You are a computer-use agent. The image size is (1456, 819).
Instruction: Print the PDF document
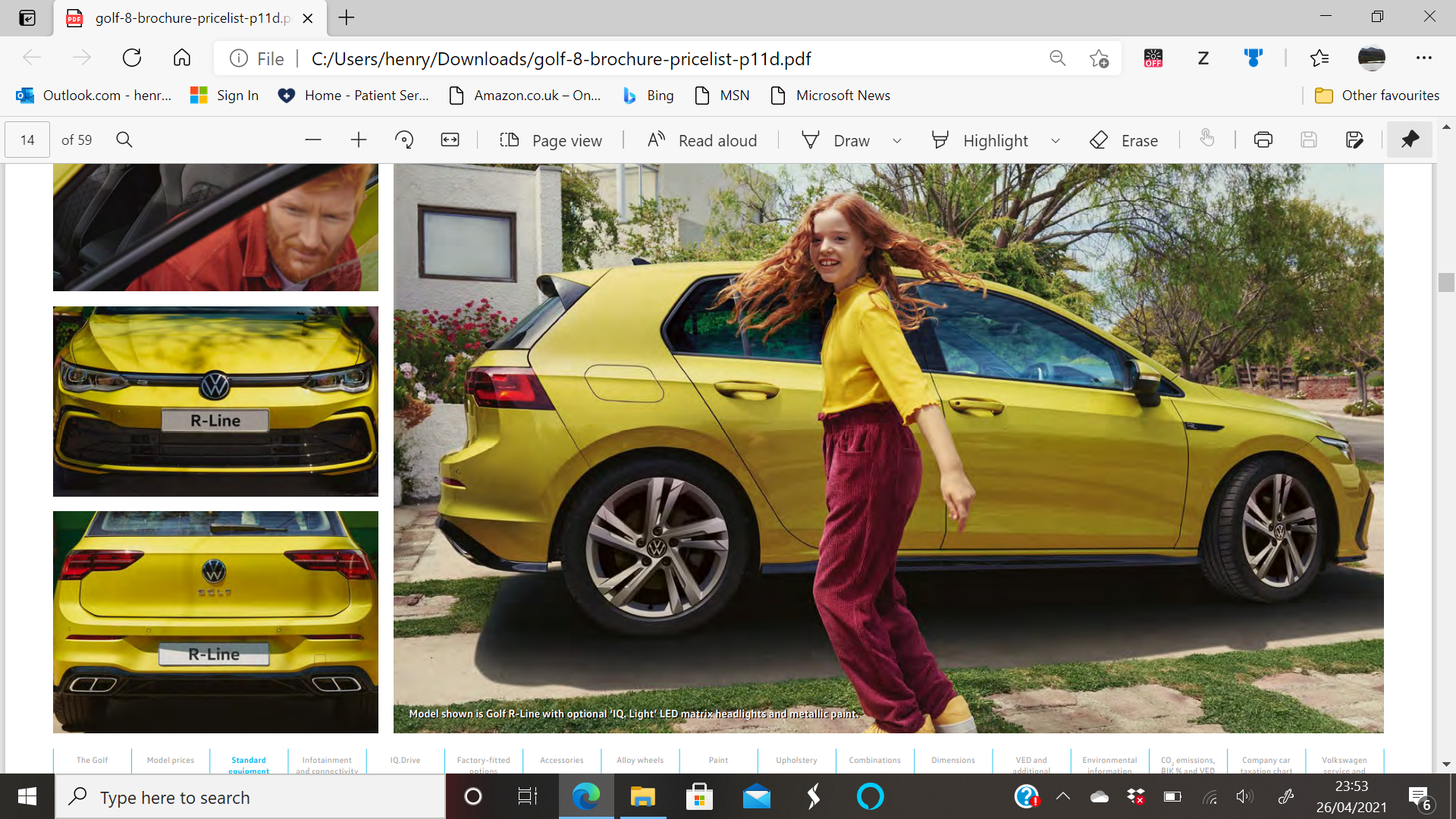(x=1263, y=140)
